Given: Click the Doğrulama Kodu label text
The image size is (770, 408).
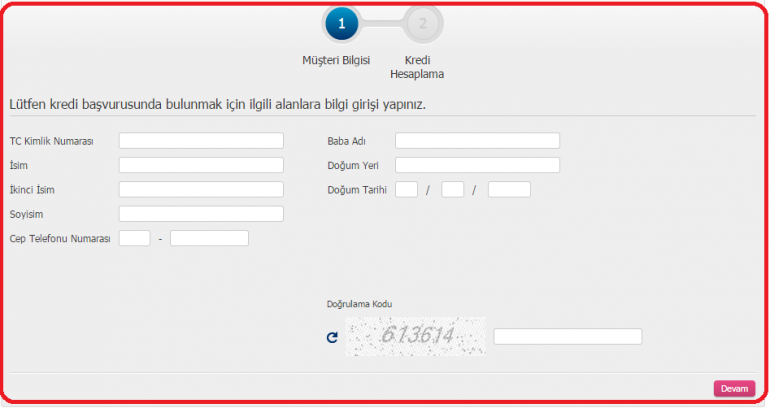Looking at the screenshot, I should (360, 304).
